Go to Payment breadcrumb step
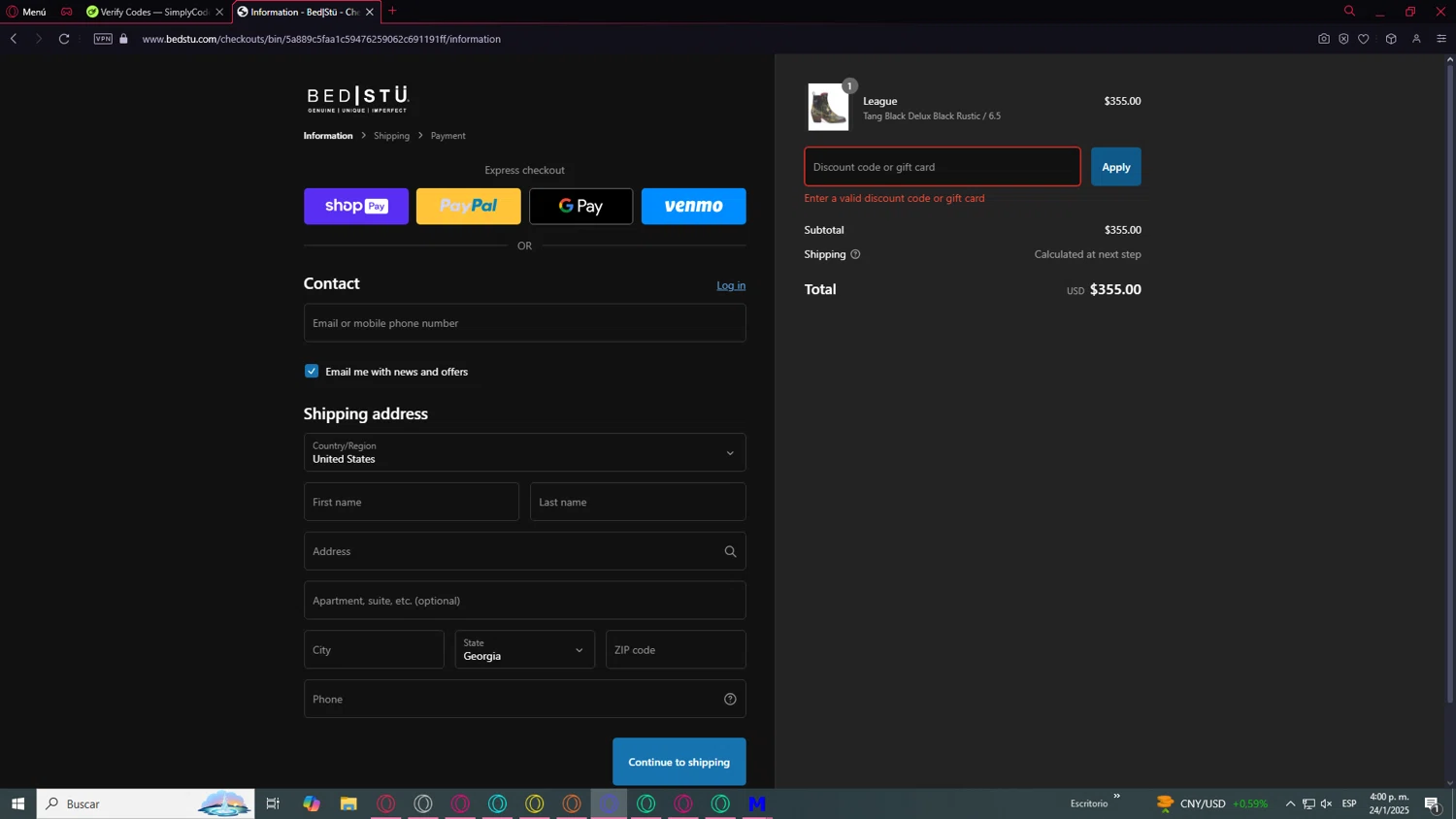Image resolution: width=1456 pixels, height=819 pixels. pyautogui.click(x=447, y=136)
